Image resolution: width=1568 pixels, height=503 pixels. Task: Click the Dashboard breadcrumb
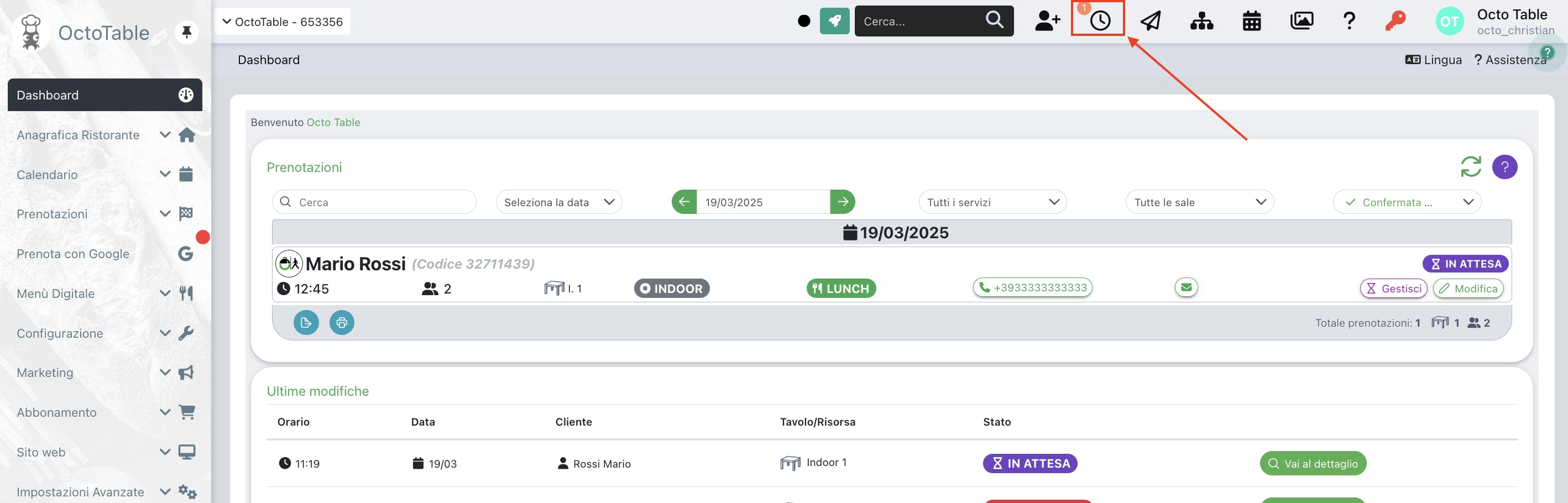point(269,60)
